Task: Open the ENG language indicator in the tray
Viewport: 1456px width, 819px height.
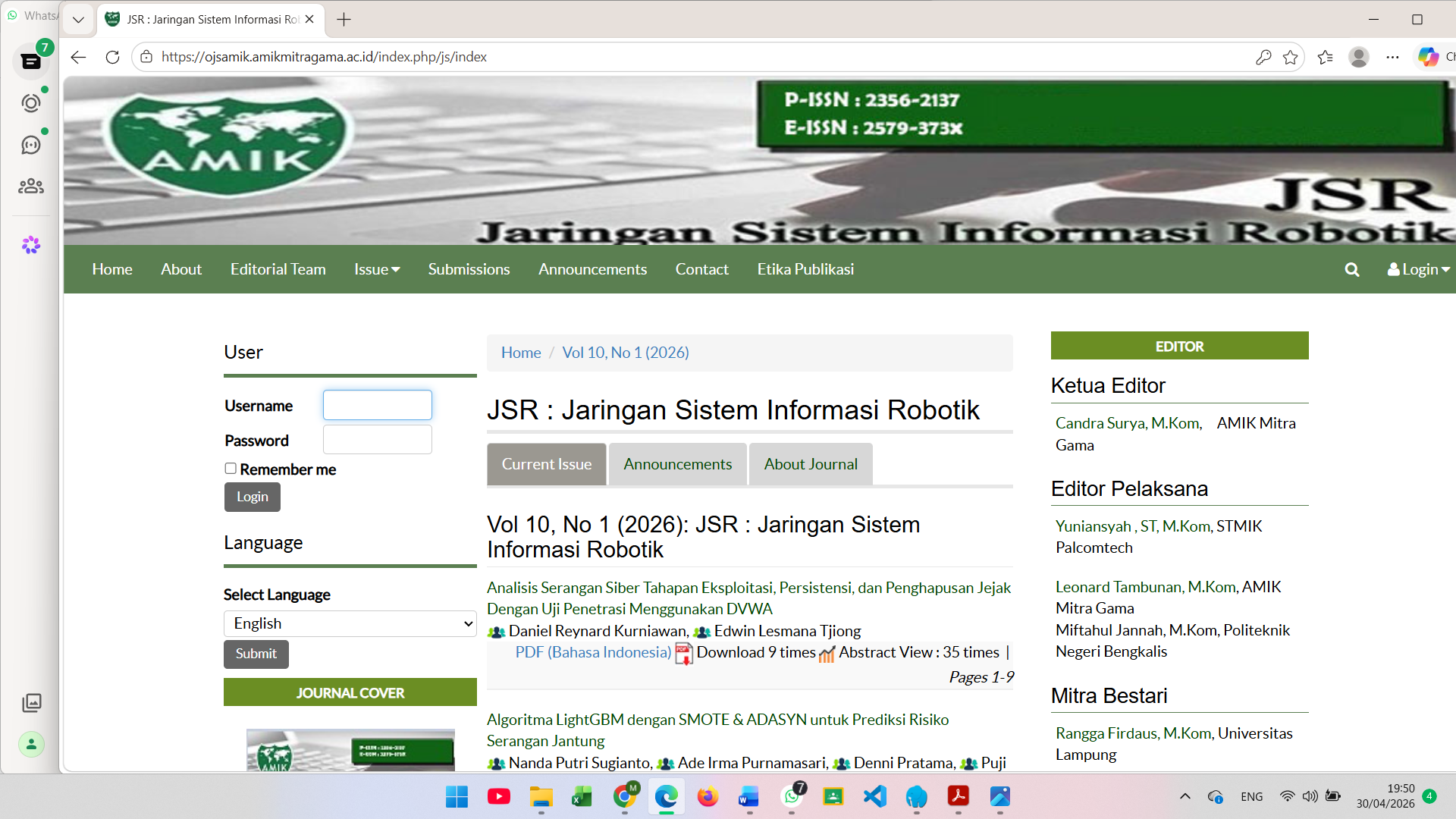Action: [x=1252, y=796]
